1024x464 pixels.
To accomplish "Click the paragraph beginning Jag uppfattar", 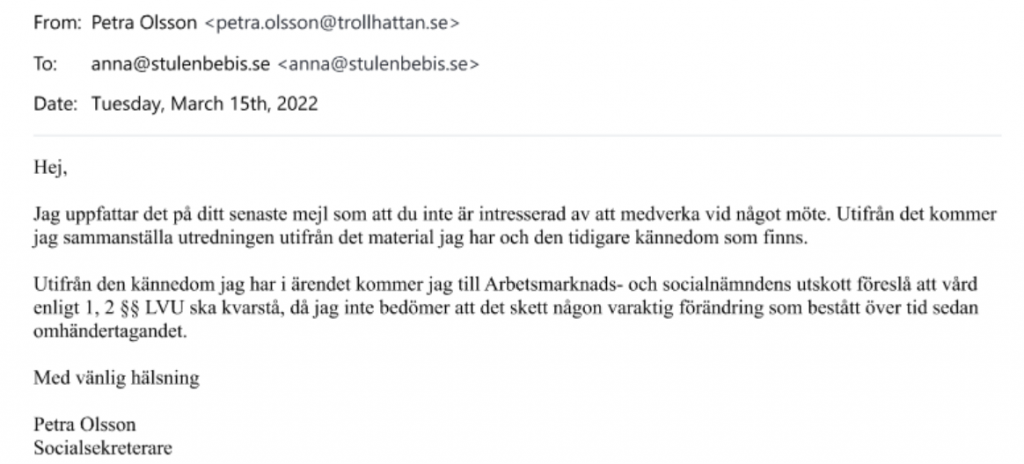I will 515,226.
